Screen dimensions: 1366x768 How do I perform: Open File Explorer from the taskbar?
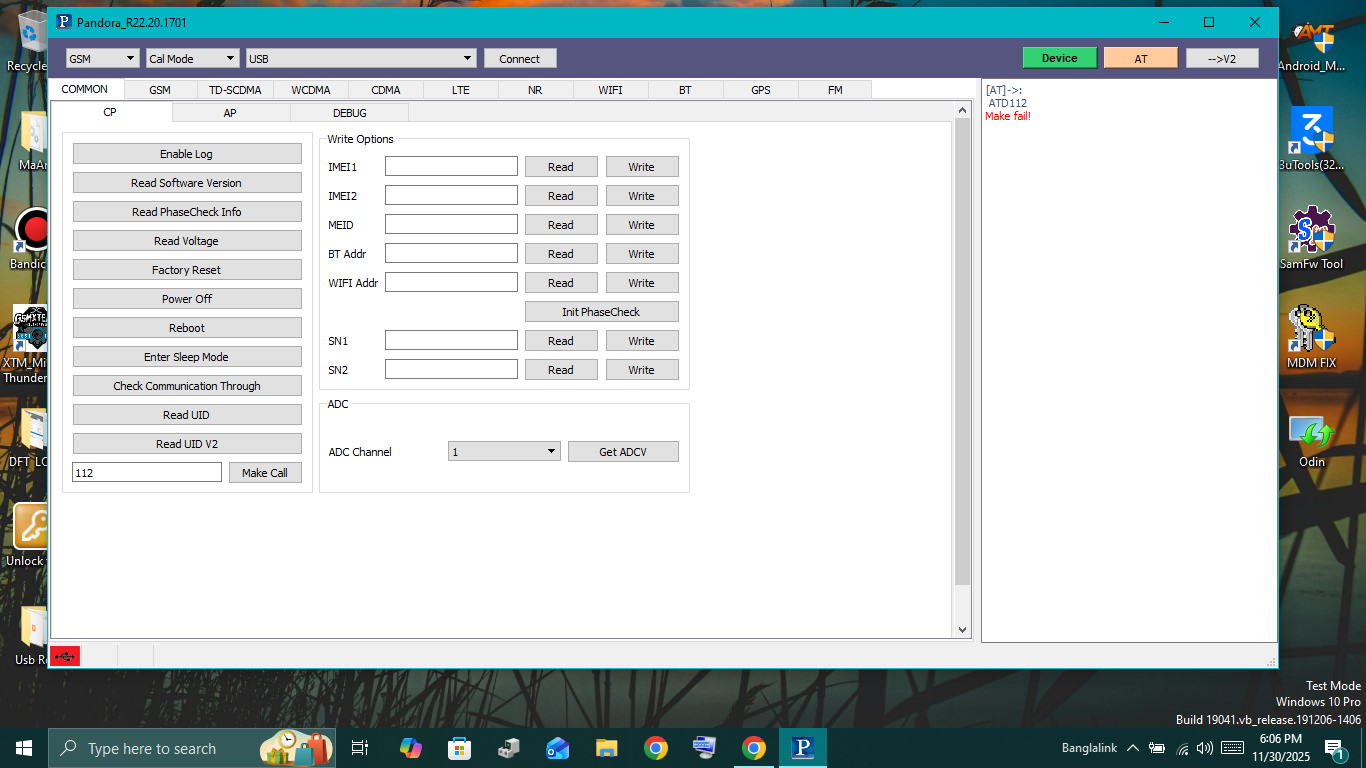tap(606, 748)
